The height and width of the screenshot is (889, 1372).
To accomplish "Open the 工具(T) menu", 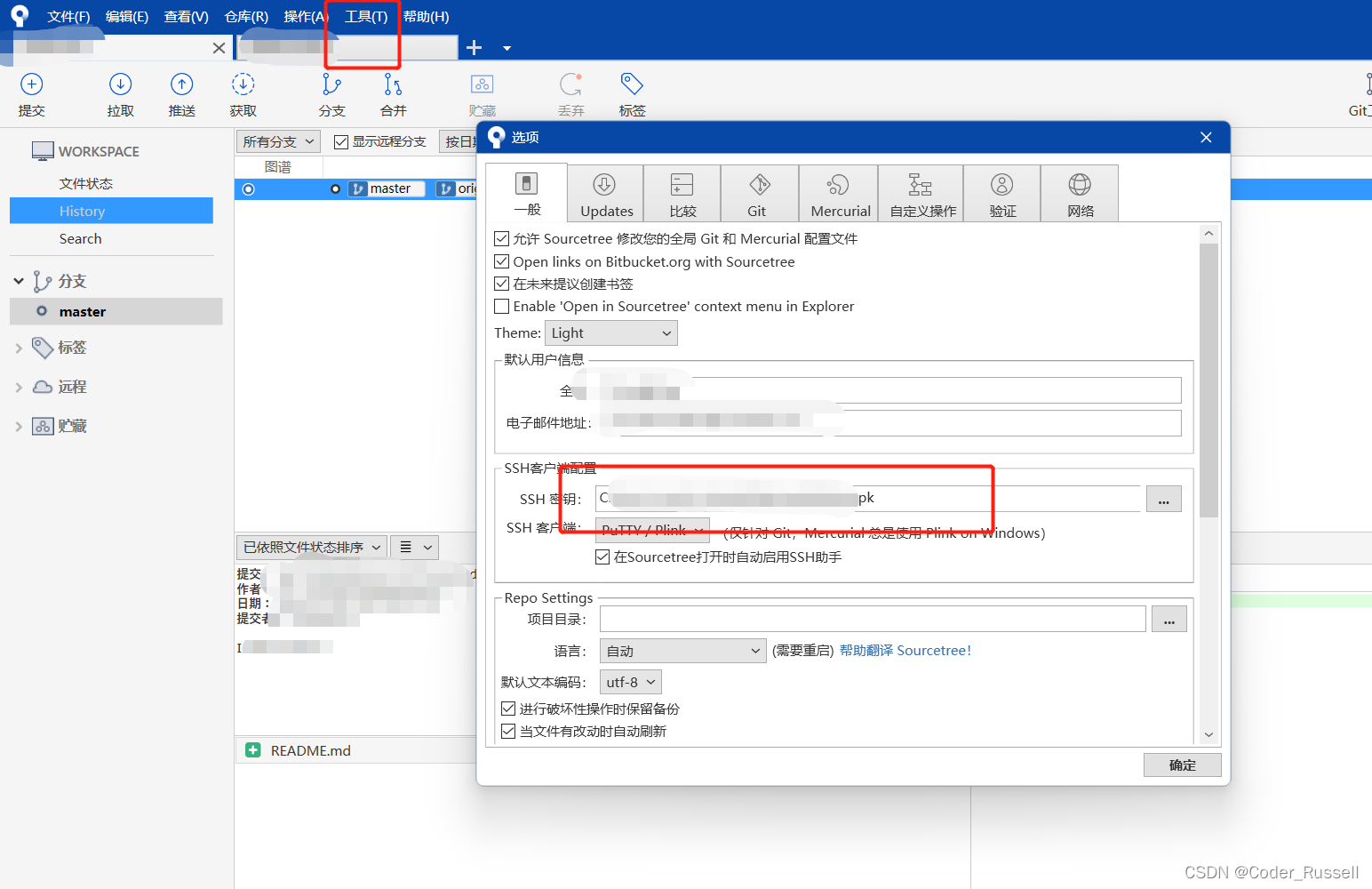I will 366,16.
